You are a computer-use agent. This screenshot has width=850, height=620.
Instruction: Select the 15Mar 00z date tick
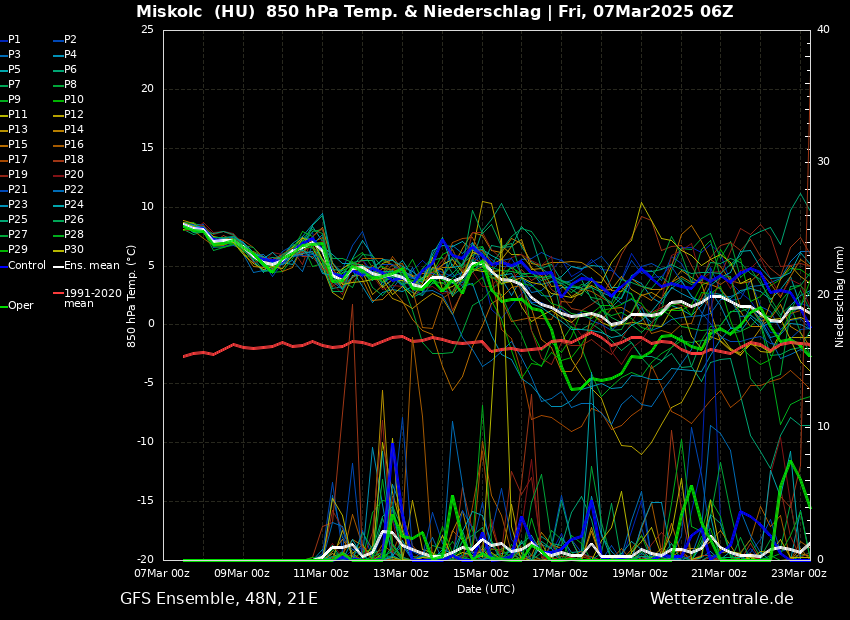click(480, 574)
